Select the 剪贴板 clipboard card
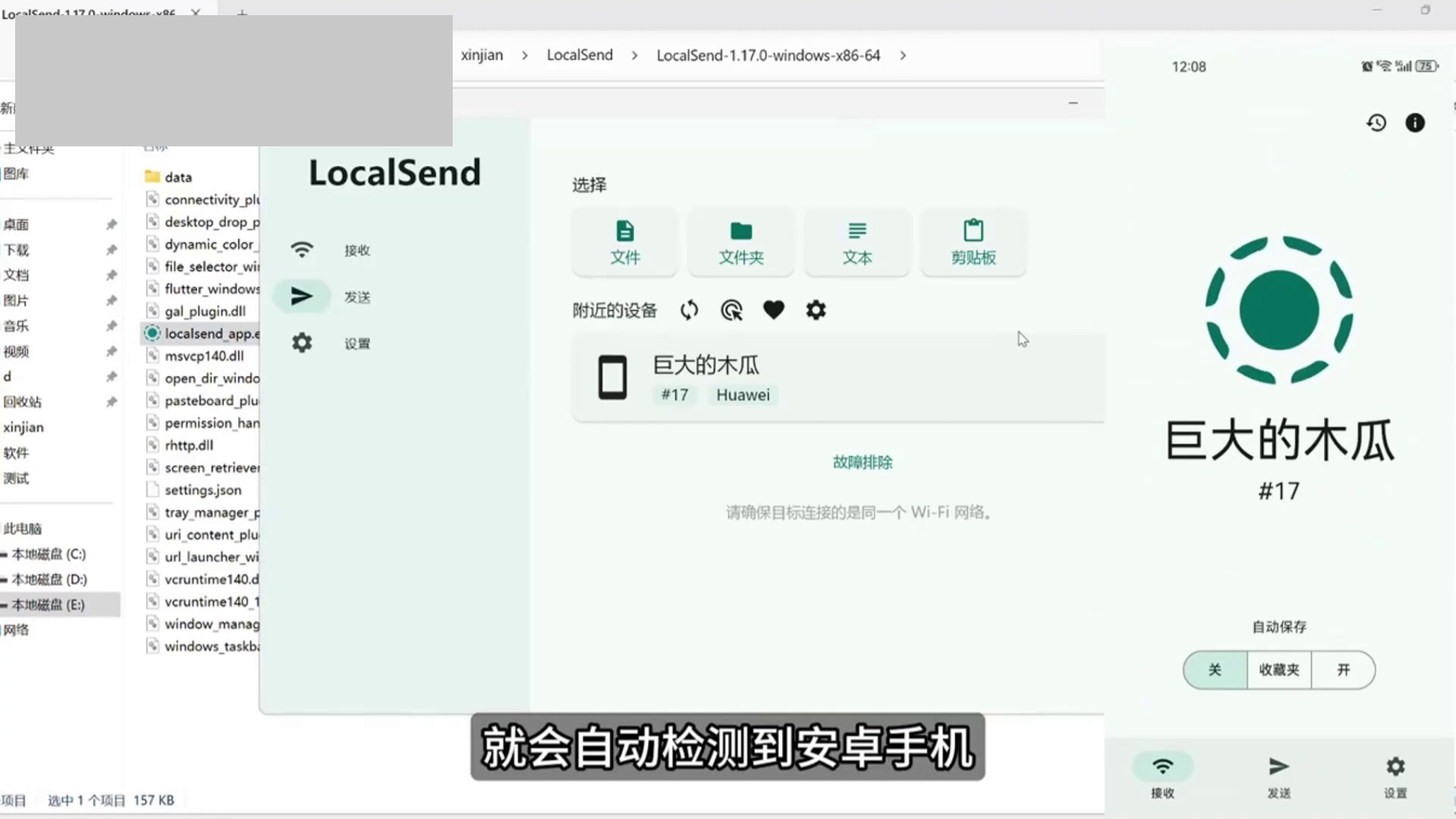The image size is (1456, 819). pyautogui.click(x=974, y=242)
